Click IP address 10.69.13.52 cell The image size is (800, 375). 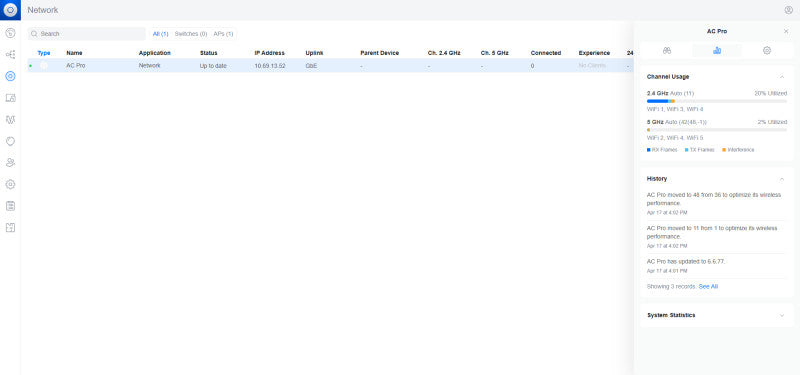270,66
